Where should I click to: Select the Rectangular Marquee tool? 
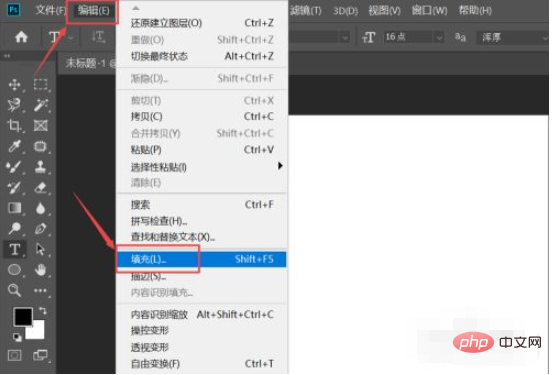click(x=40, y=85)
